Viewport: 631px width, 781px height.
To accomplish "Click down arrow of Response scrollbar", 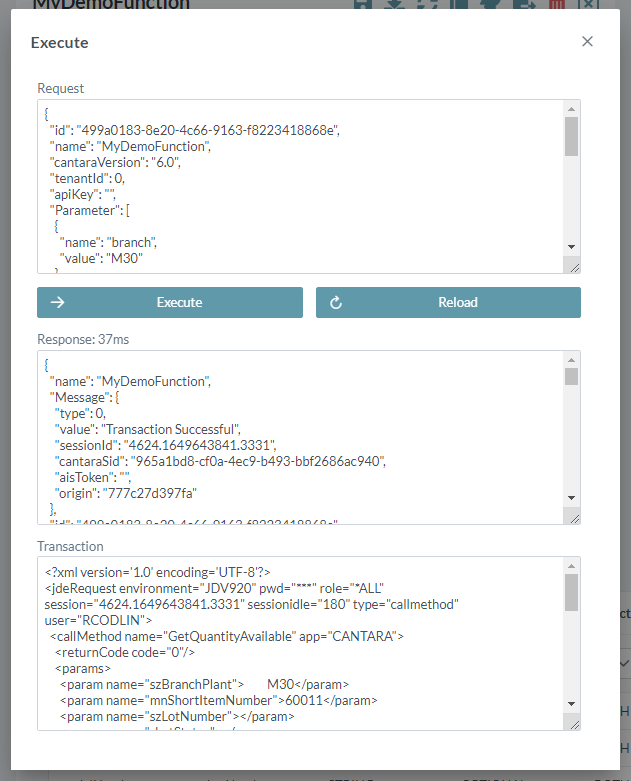I will point(571,497).
